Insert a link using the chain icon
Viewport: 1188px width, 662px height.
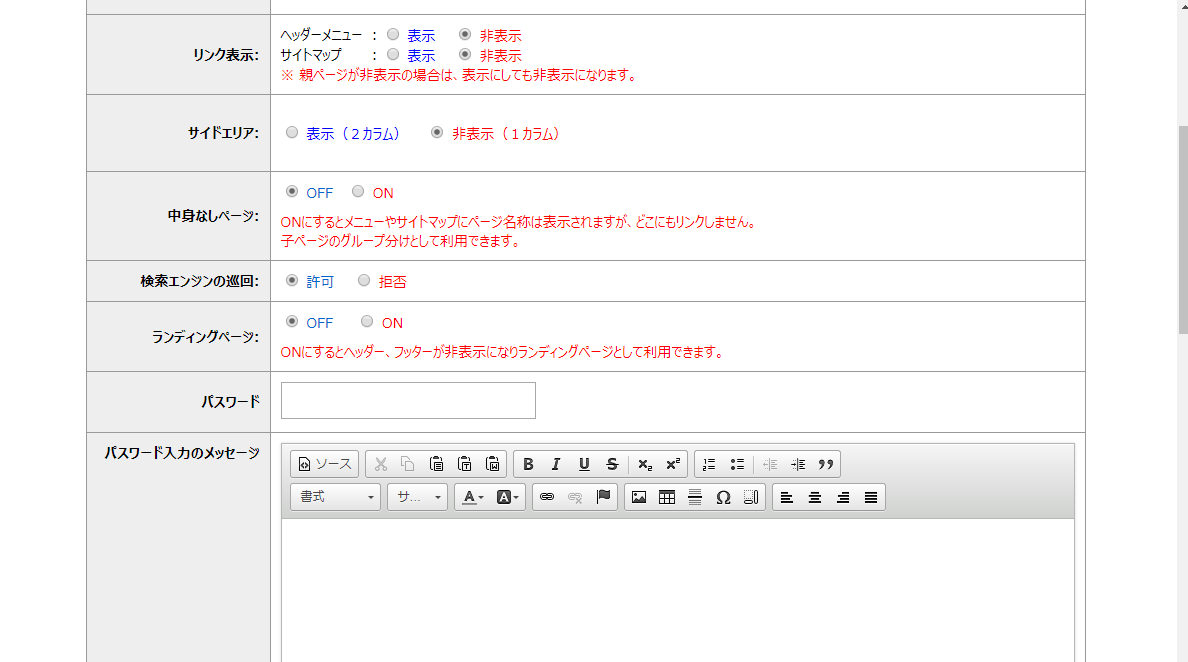pos(546,497)
